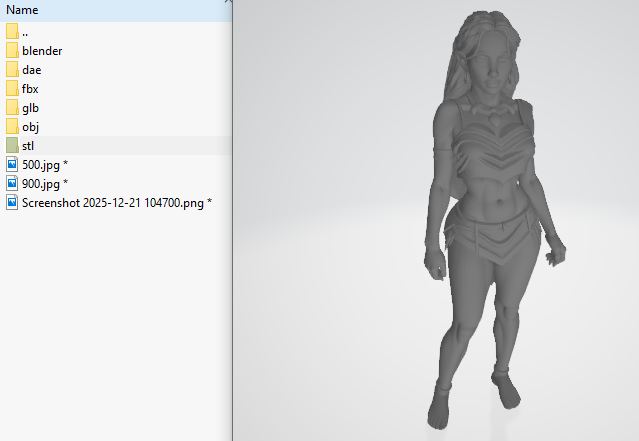Click the blender folder icon

tap(12, 51)
